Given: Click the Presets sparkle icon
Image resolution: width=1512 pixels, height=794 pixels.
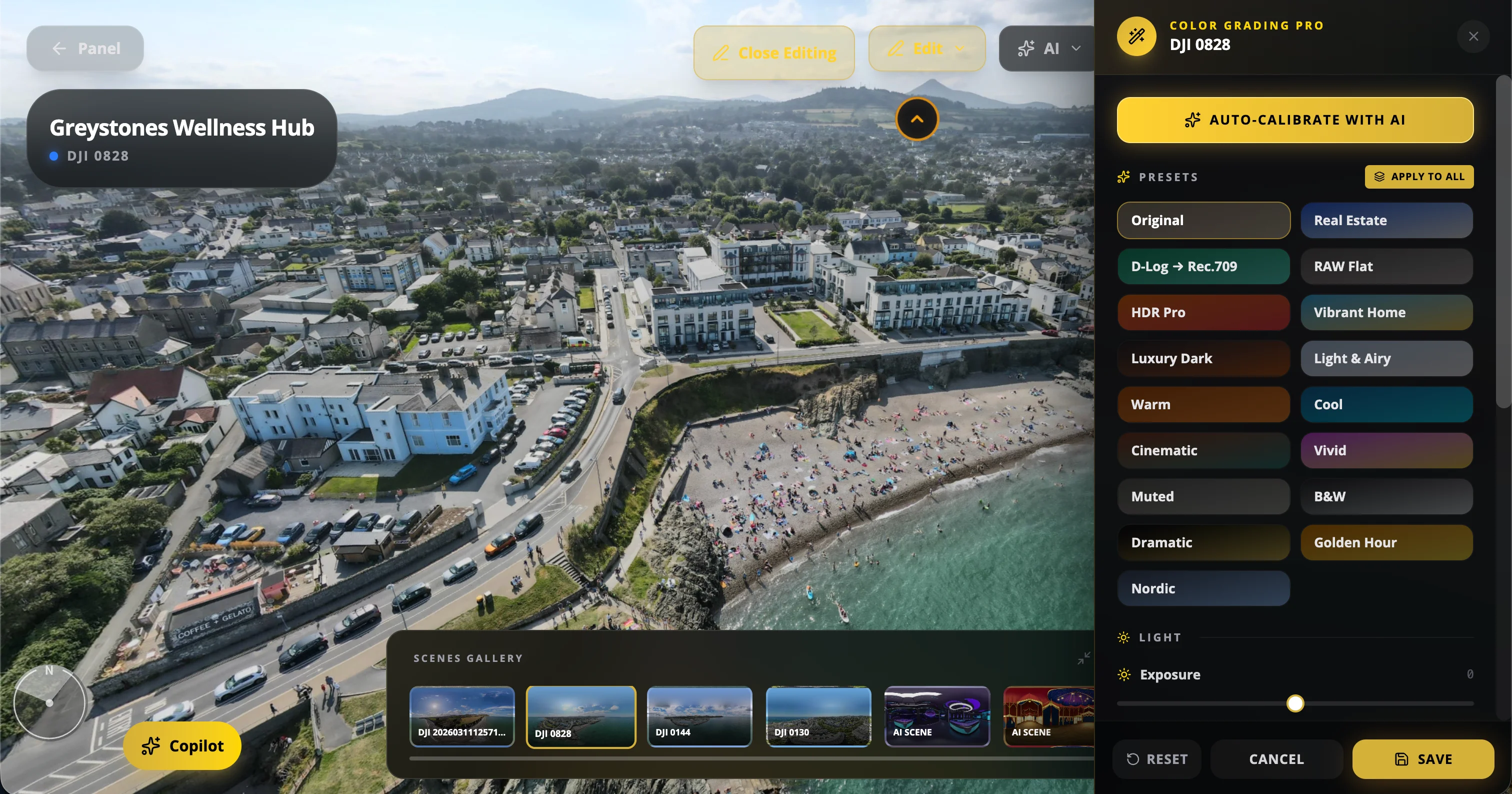Looking at the screenshot, I should 1123,177.
